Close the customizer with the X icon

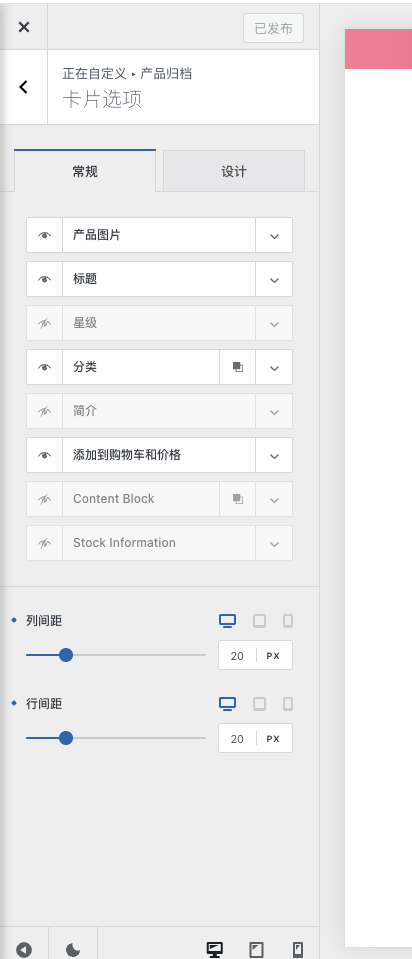click(24, 27)
